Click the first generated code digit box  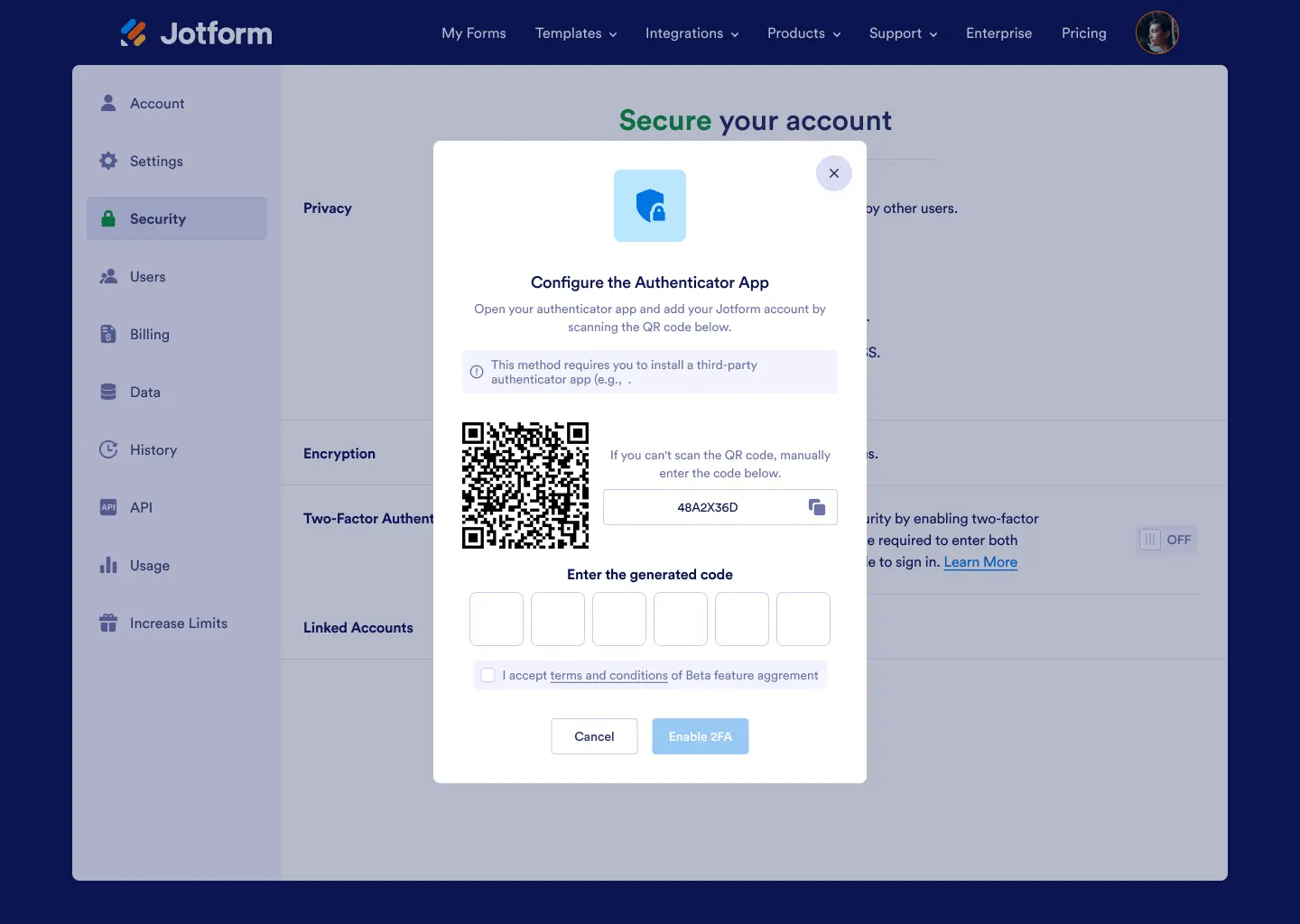(x=497, y=619)
